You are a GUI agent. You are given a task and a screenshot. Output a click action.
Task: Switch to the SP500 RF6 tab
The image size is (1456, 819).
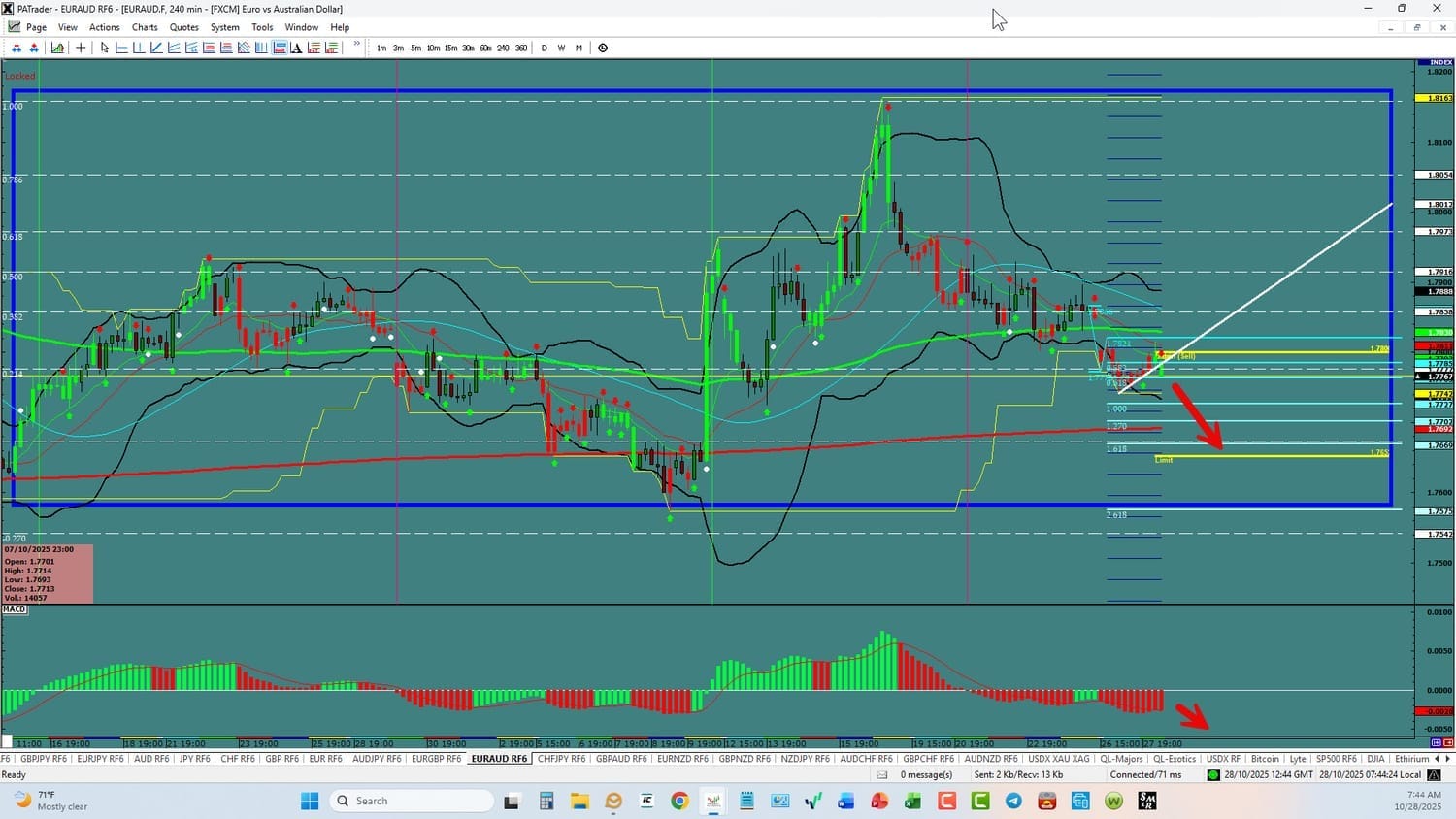click(x=1336, y=759)
